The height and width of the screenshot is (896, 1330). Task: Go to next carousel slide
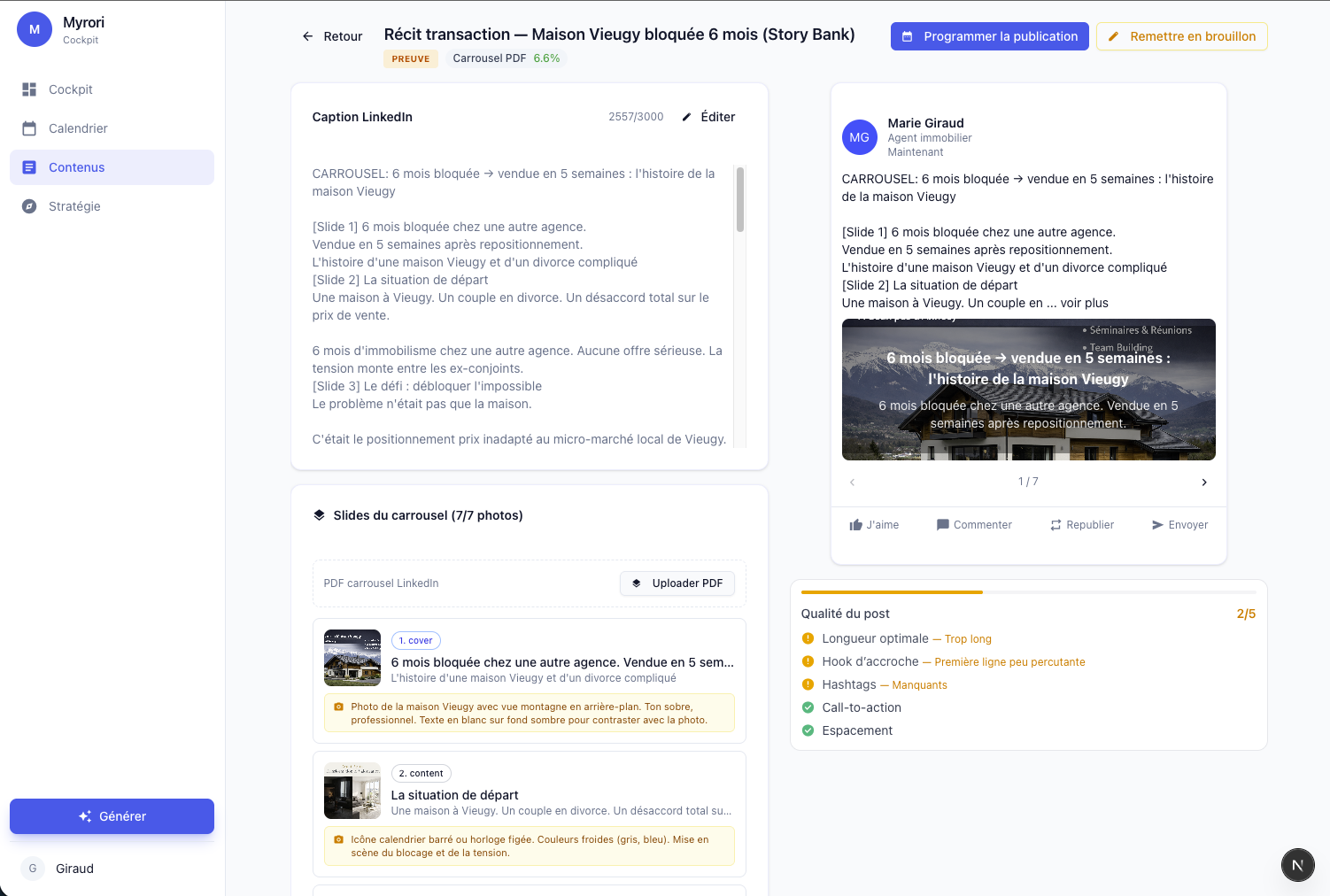(x=1203, y=483)
